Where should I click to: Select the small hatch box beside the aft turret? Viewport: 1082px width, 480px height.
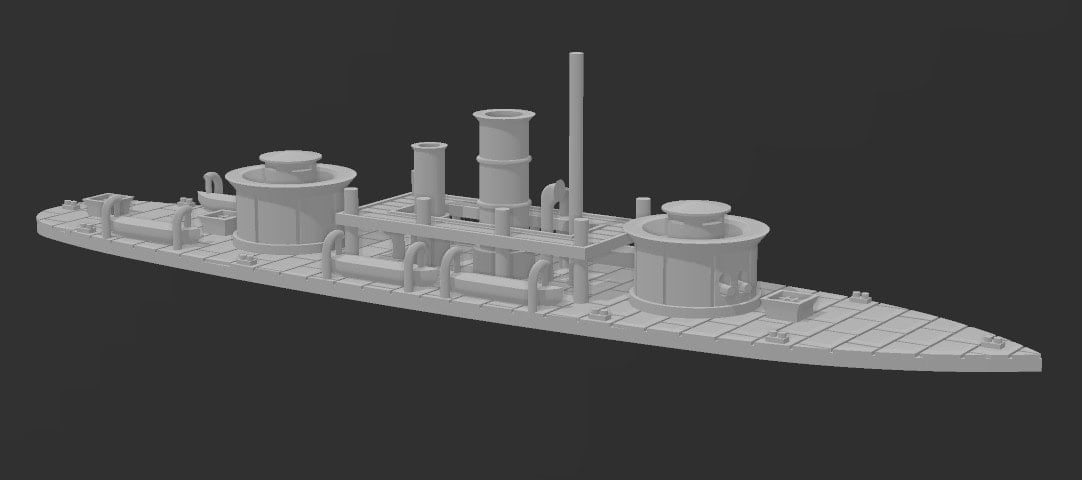[219, 221]
